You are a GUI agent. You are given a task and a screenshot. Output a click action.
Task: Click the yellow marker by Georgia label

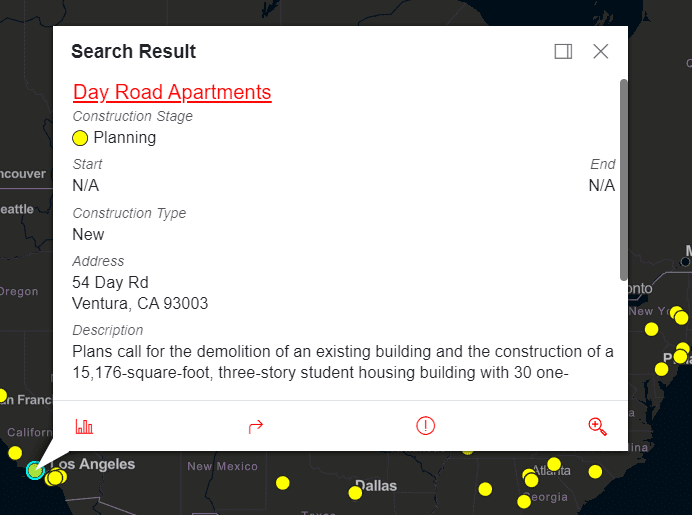pyautogui.click(x=524, y=501)
